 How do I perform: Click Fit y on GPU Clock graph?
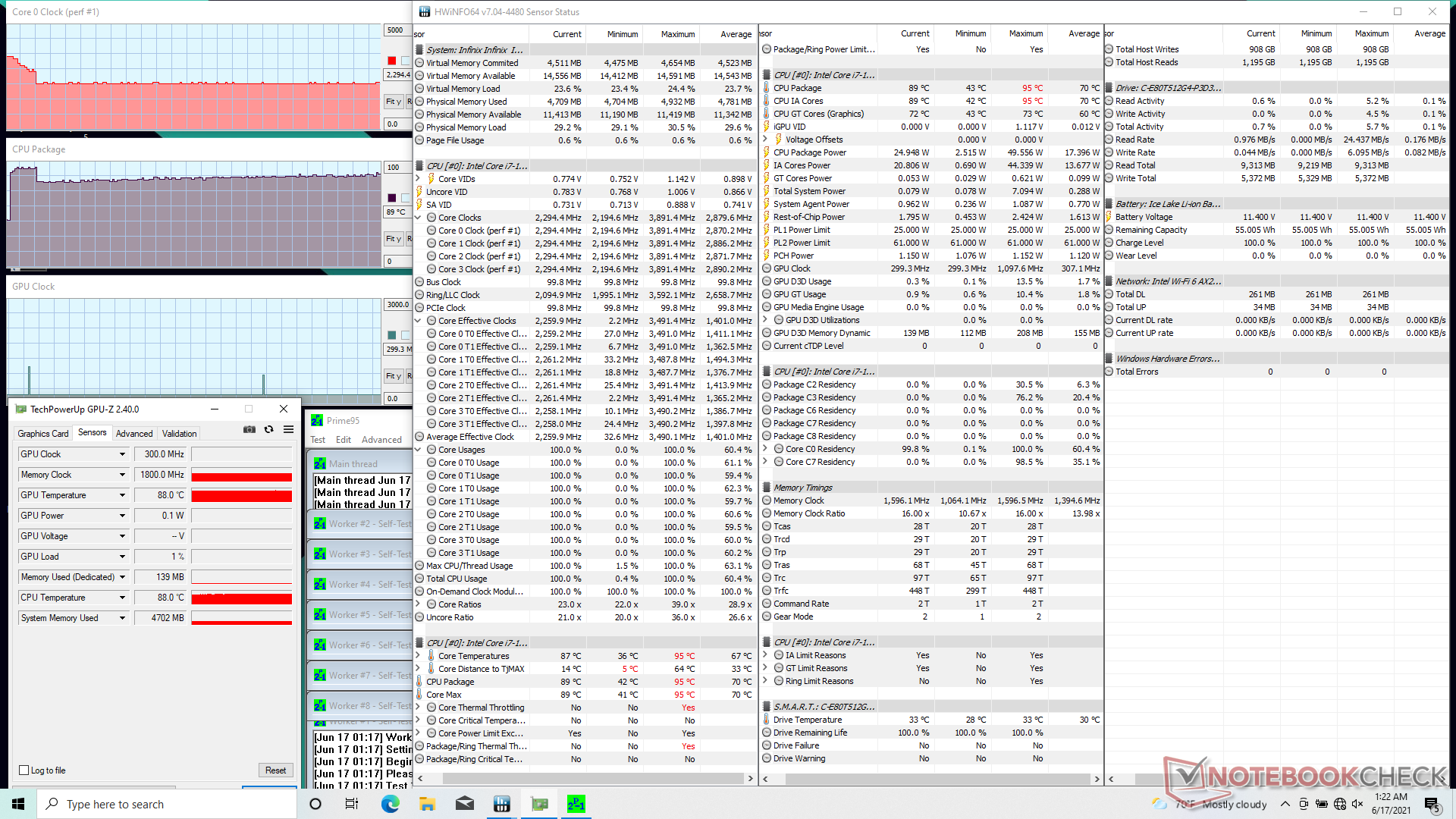[x=393, y=376]
